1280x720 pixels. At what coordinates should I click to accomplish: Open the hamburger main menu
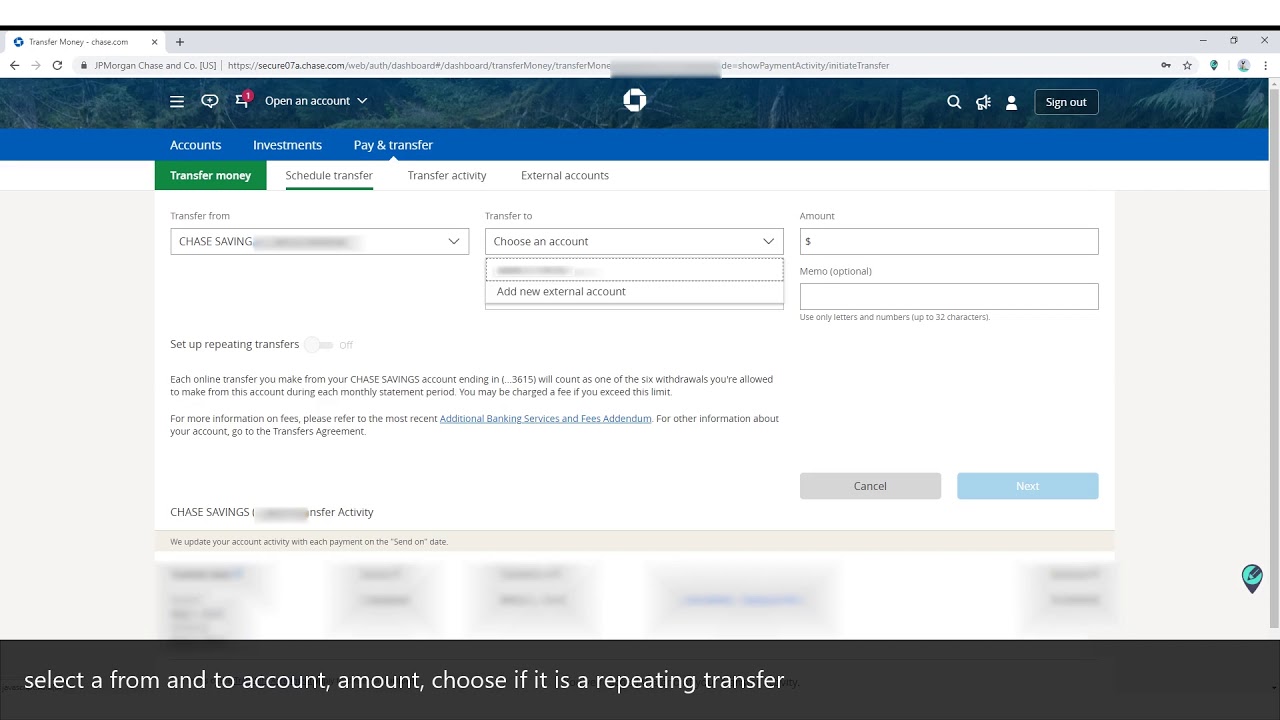point(177,101)
